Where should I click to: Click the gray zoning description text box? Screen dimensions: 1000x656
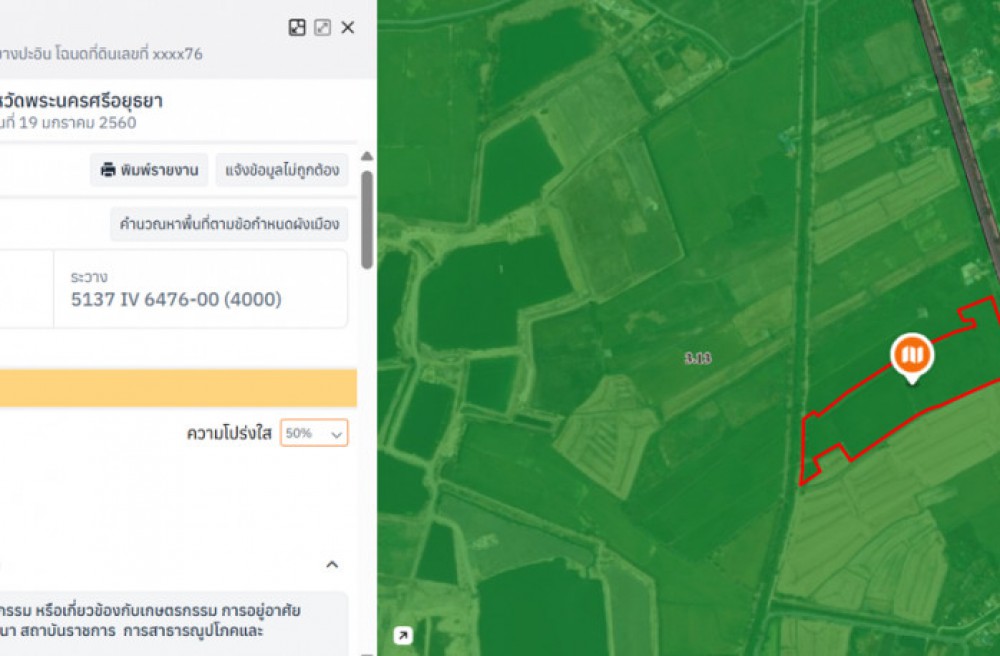tap(170, 621)
